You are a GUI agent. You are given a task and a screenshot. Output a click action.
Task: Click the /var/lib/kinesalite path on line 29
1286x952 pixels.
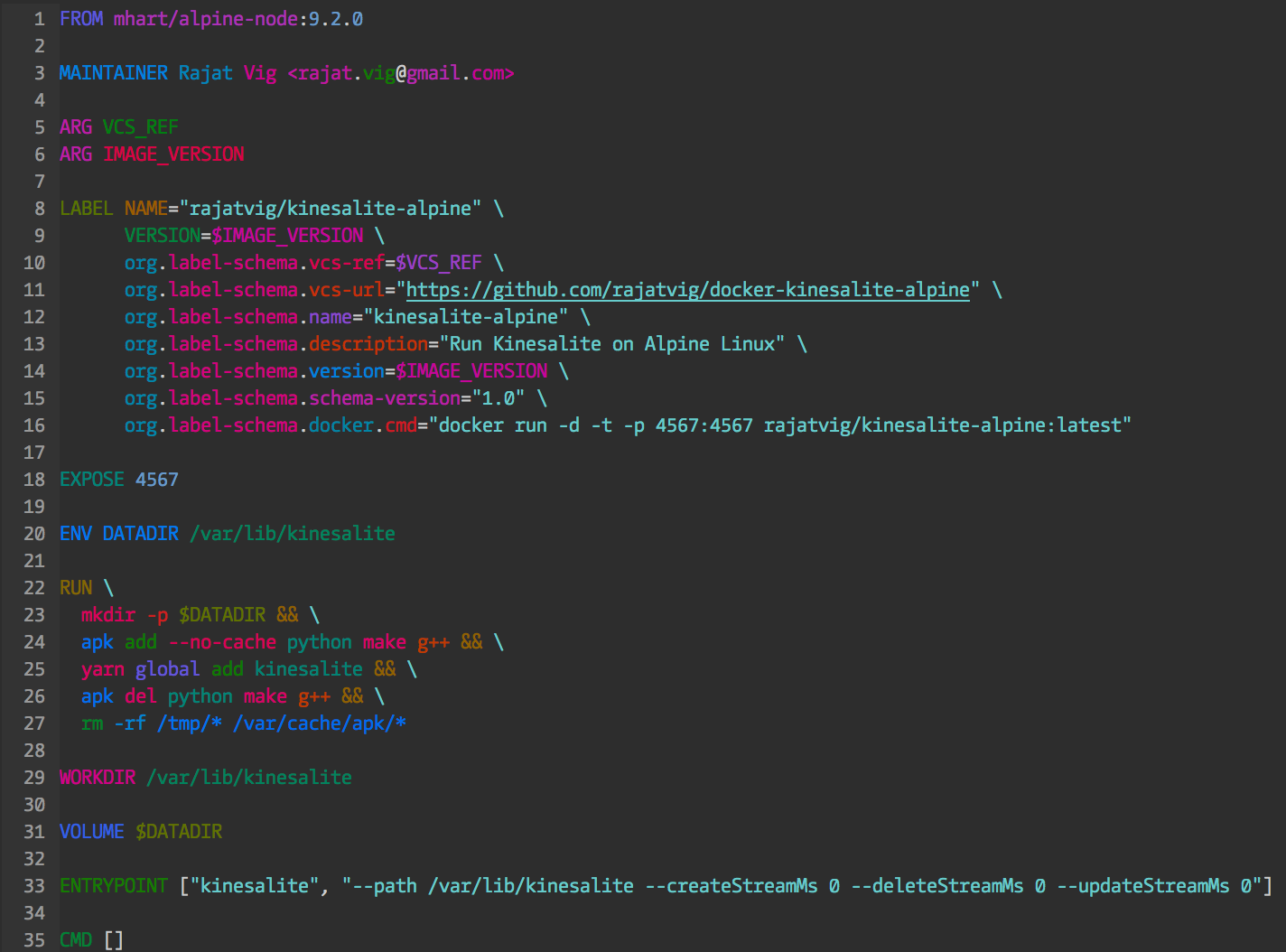[249, 778]
